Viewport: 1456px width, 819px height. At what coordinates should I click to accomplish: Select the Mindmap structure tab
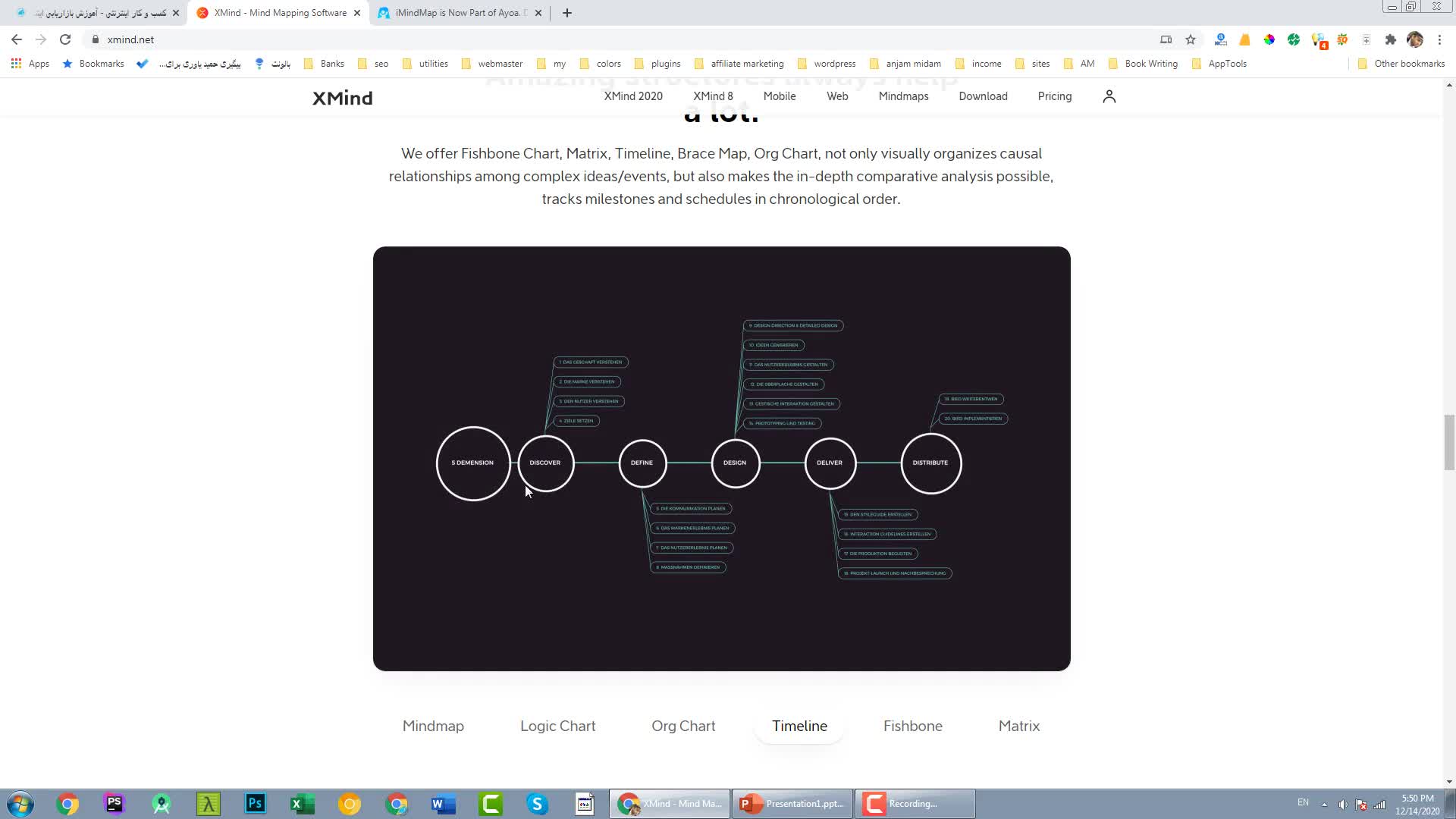[433, 726]
